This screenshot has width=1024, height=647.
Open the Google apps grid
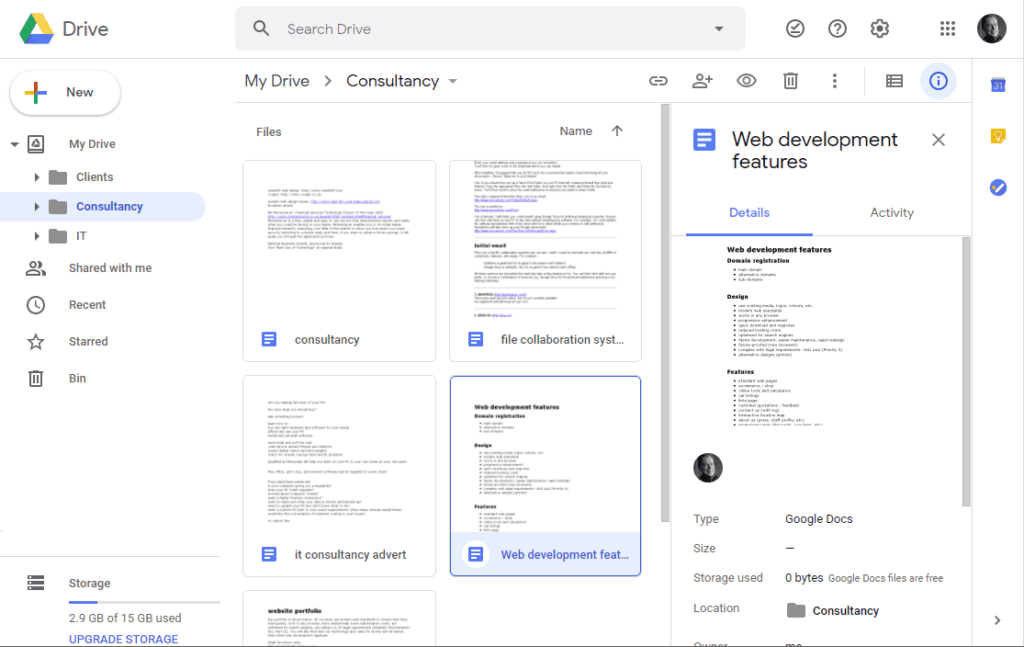tap(947, 29)
